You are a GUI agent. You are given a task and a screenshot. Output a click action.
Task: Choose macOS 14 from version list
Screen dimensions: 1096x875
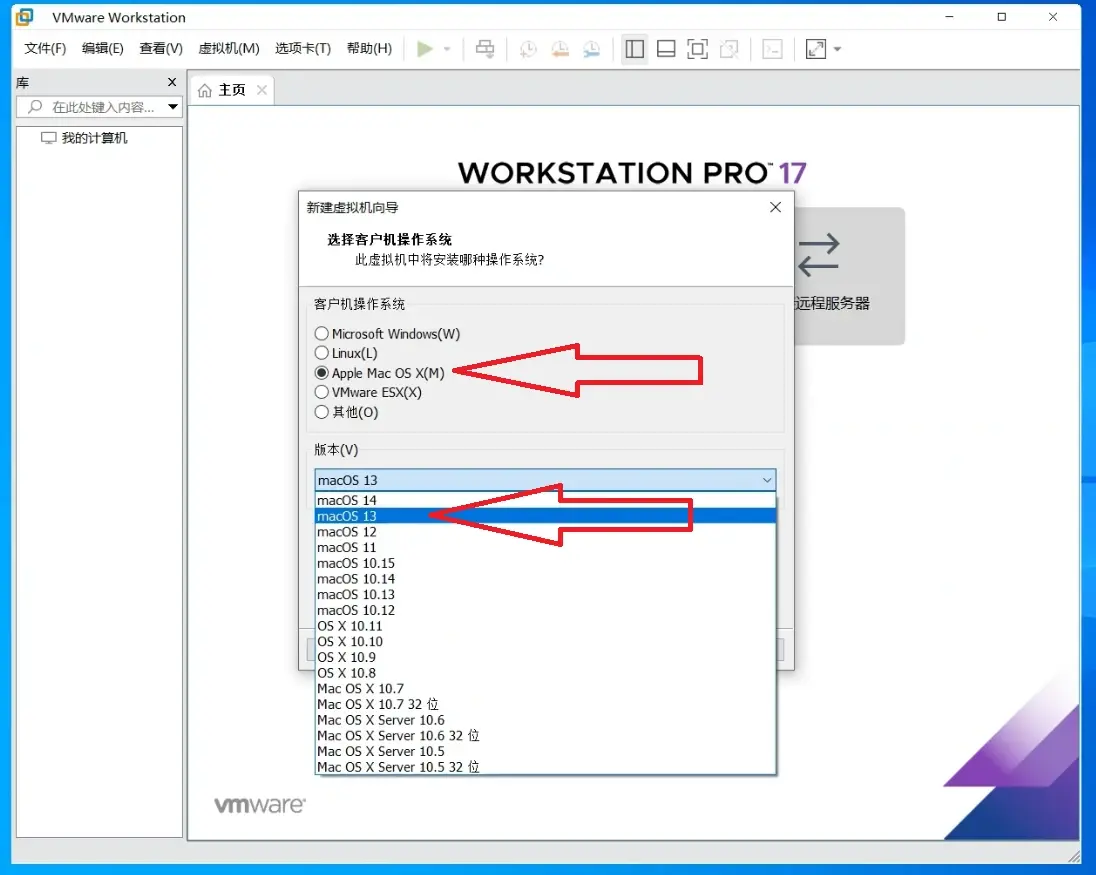[x=545, y=500]
